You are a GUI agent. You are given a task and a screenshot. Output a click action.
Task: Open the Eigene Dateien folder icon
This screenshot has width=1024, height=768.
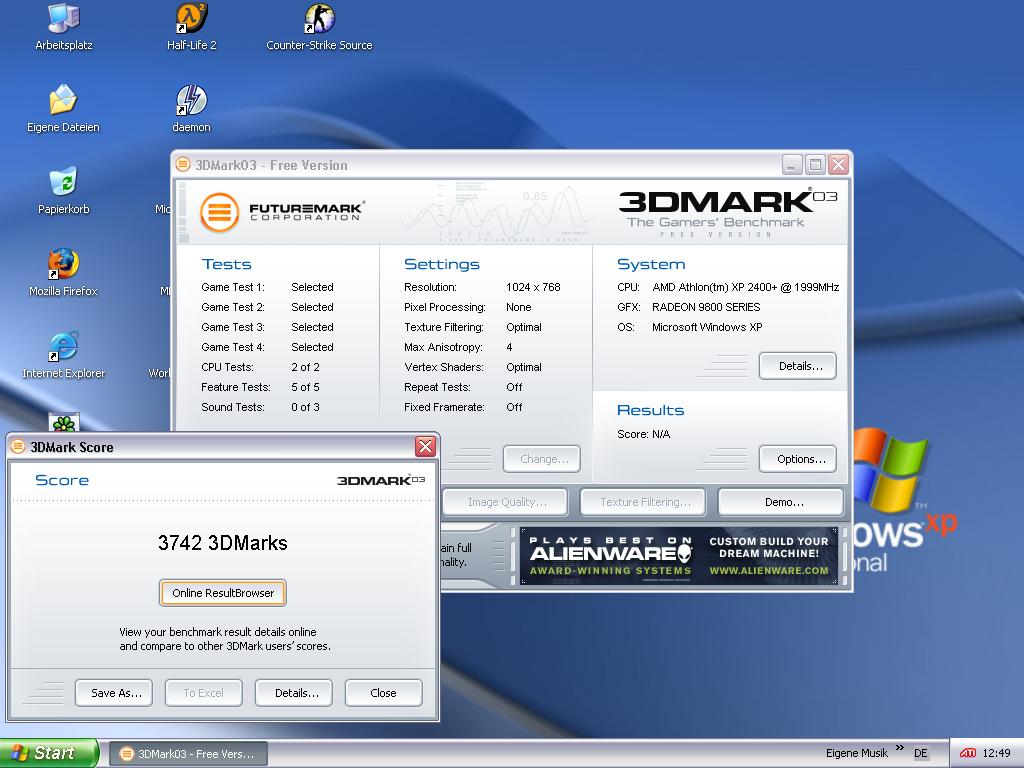point(63,108)
